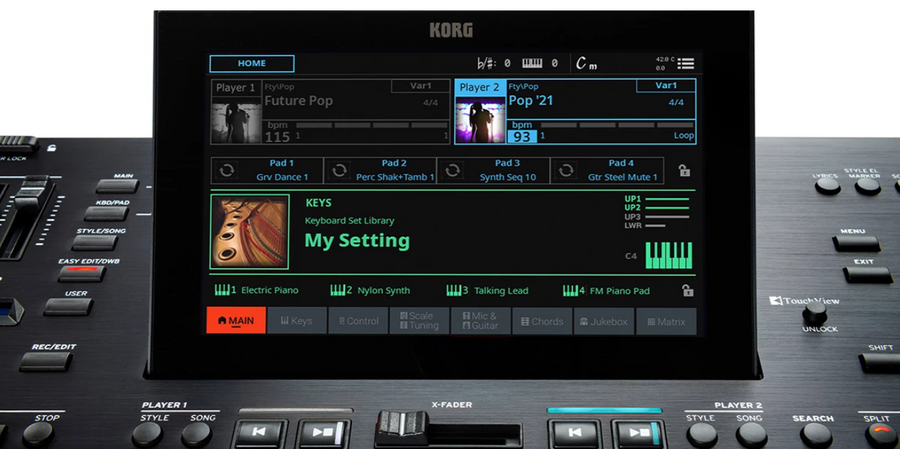This screenshot has width=900, height=449.
Task: Open the Player 2 style thumbnail
Action: coord(480,119)
